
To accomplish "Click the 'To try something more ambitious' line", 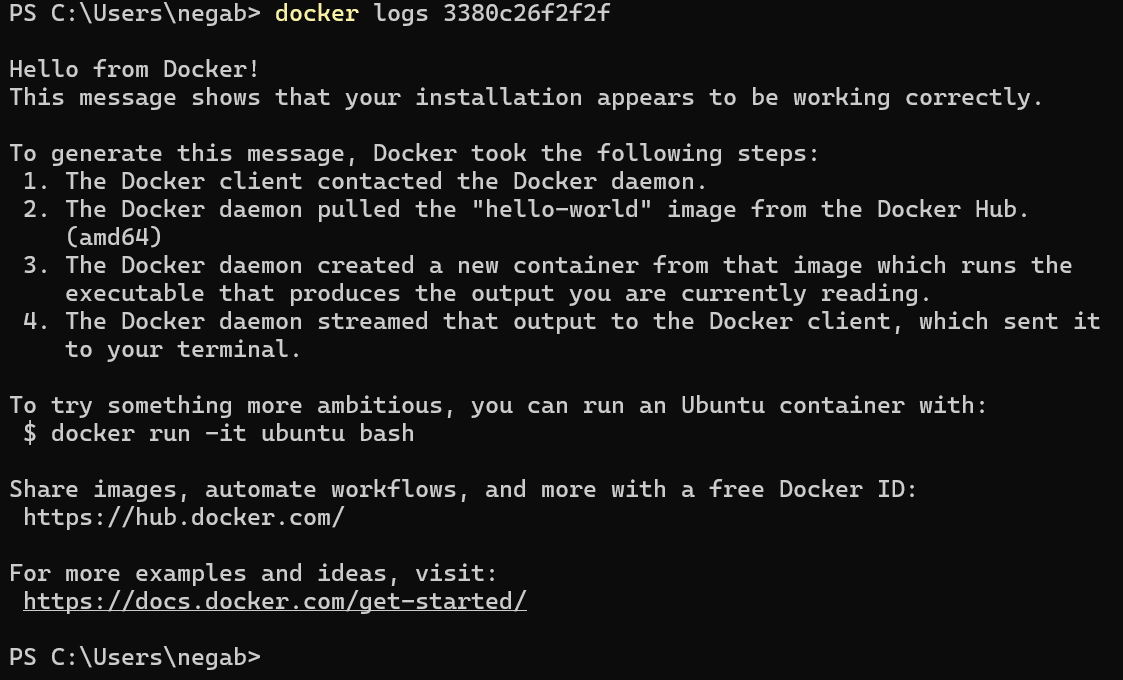I will click(498, 406).
